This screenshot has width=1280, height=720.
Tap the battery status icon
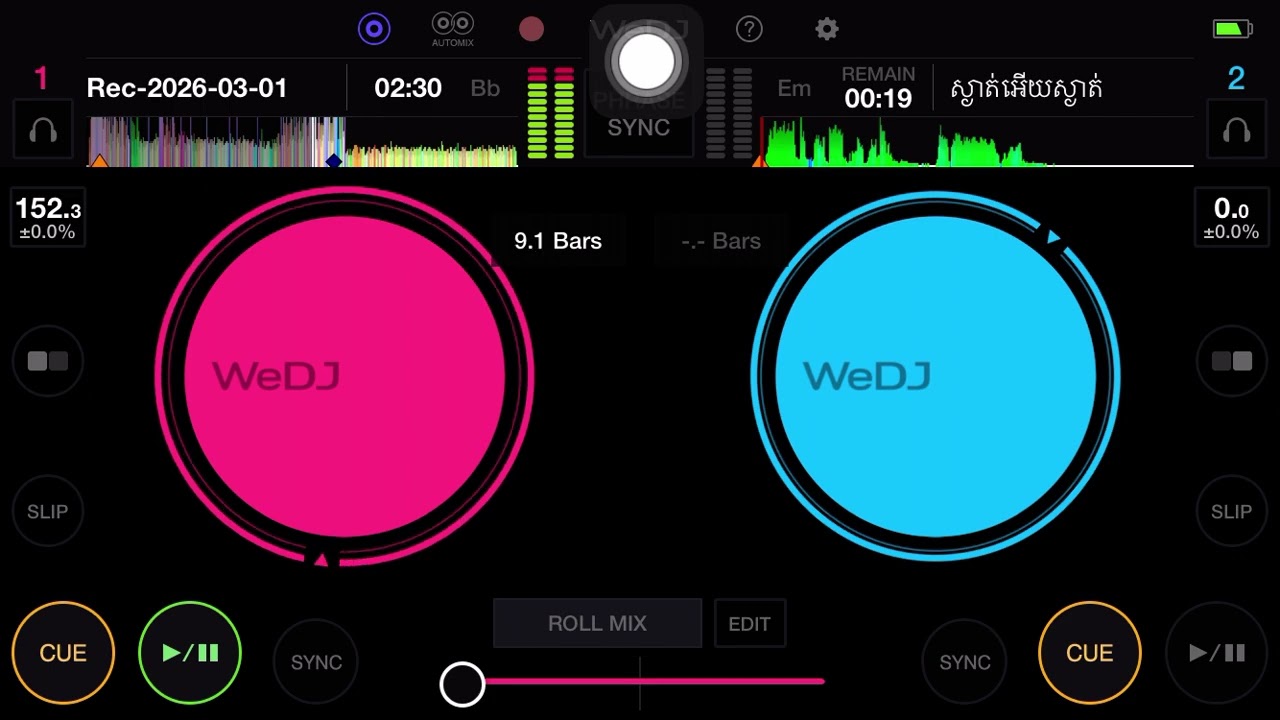point(1233,29)
